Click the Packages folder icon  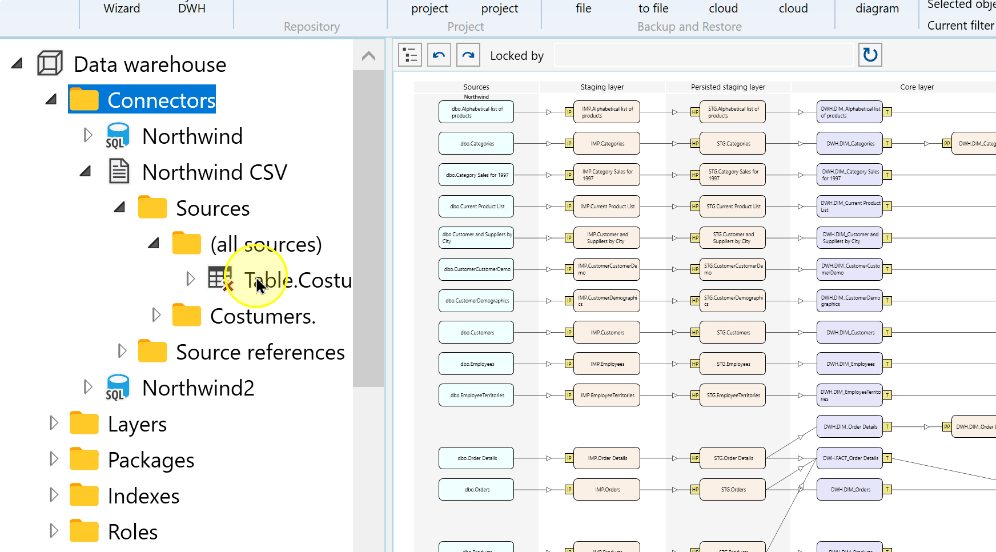tap(84, 459)
